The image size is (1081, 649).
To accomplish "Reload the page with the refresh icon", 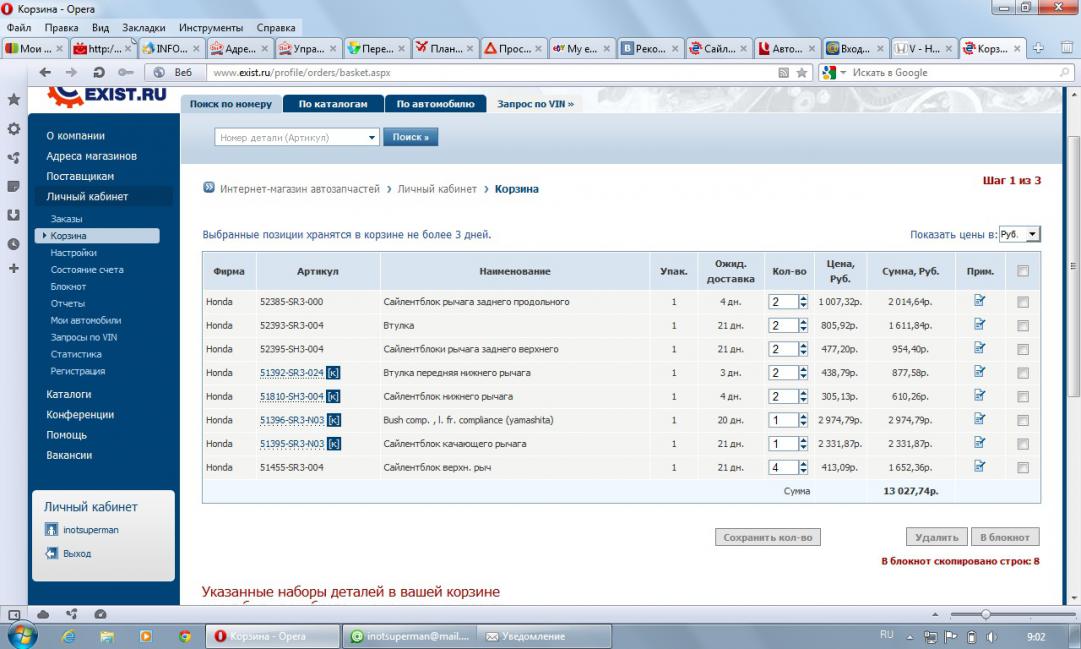I will [99, 72].
